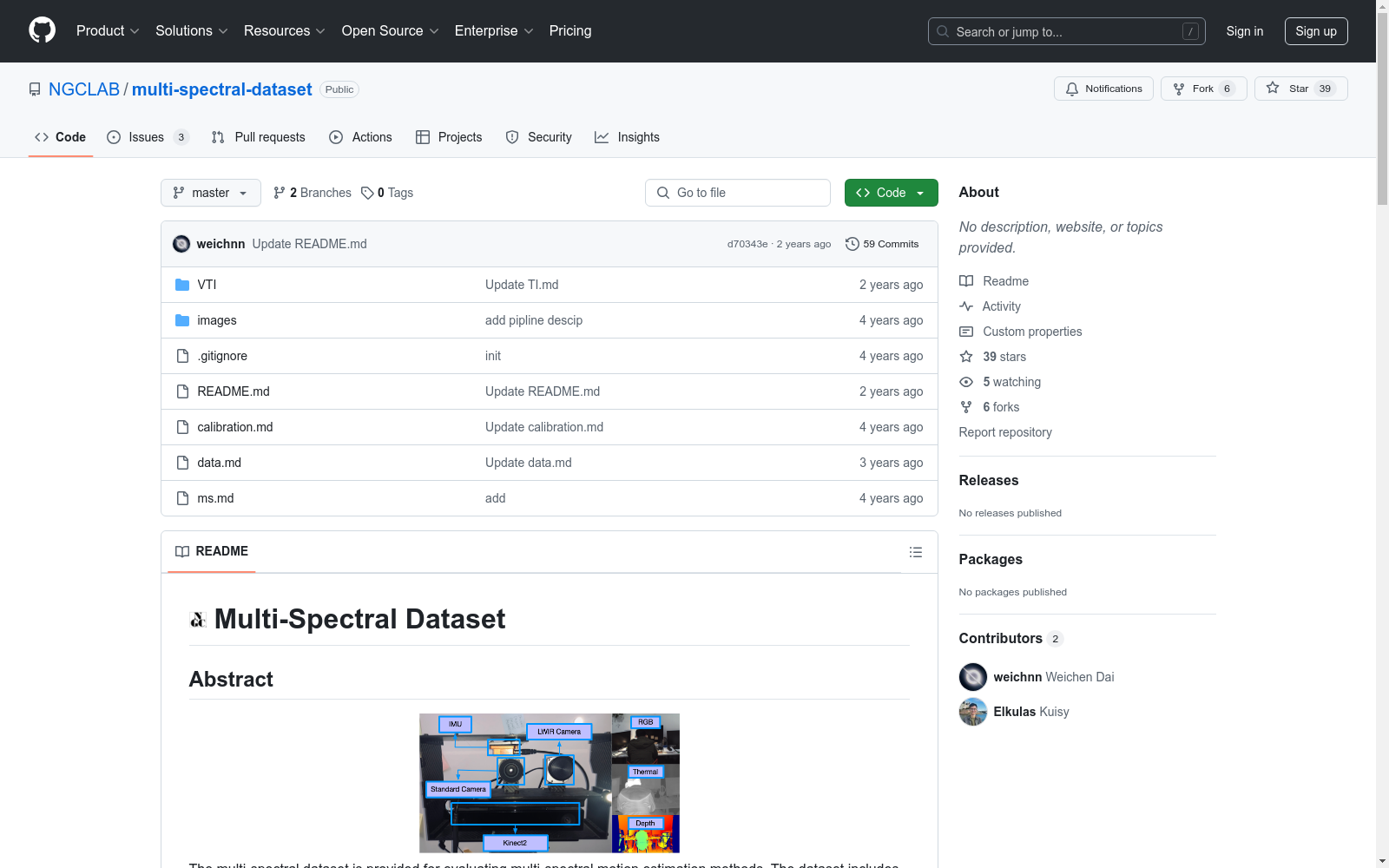Open commit hash d70343e
Image resolution: width=1389 pixels, height=868 pixels.
747,244
